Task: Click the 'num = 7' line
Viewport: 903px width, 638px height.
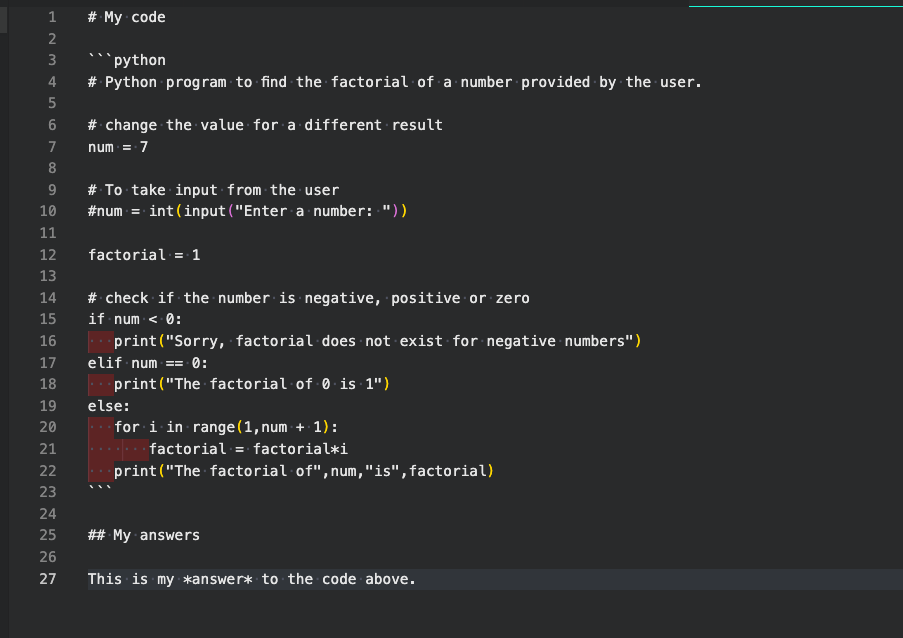Action: click(x=118, y=147)
